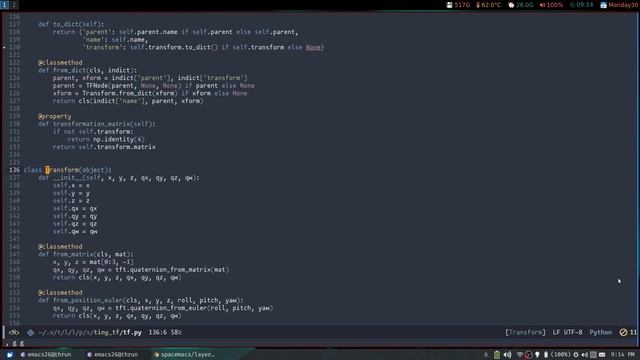Click the 58% buffer position in modeline
640x360 pixels.
[176, 332]
